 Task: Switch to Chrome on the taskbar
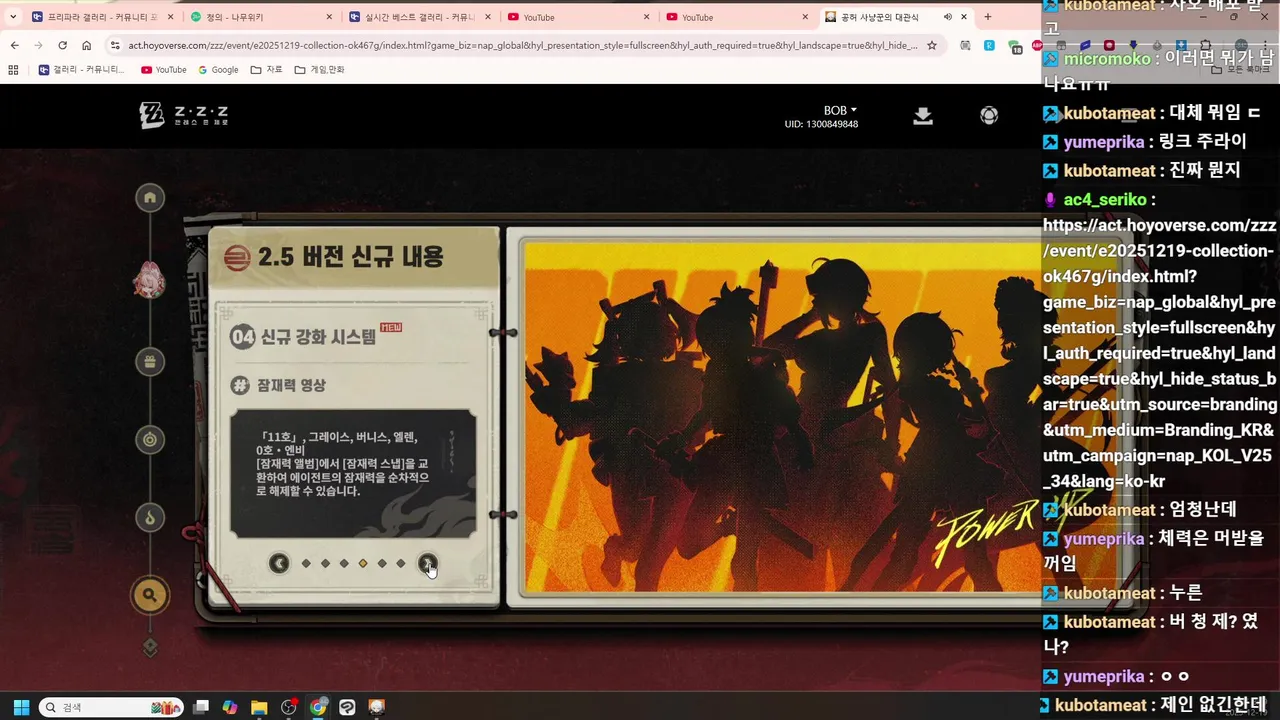pyautogui.click(x=318, y=707)
